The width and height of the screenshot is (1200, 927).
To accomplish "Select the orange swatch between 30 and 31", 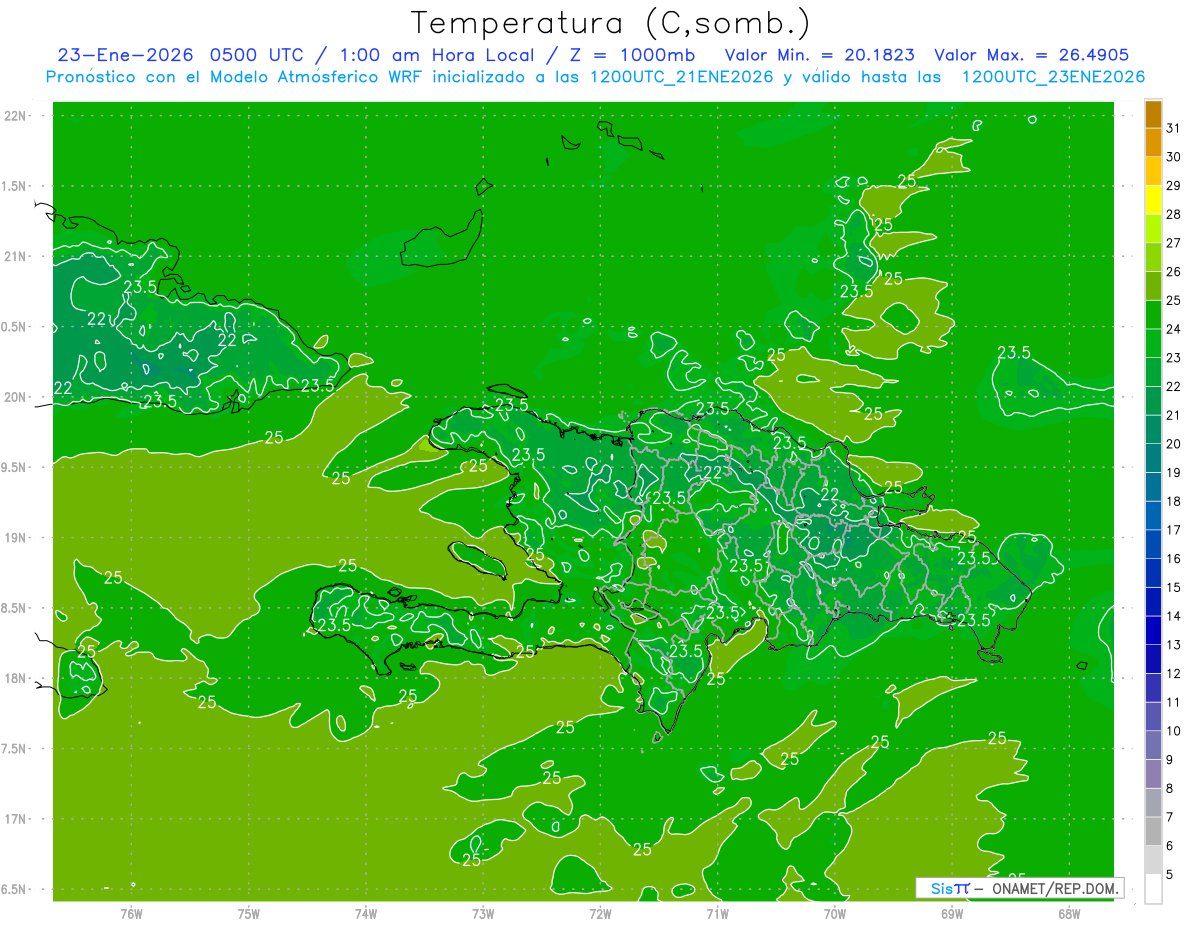I will (x=1153, y=143).
